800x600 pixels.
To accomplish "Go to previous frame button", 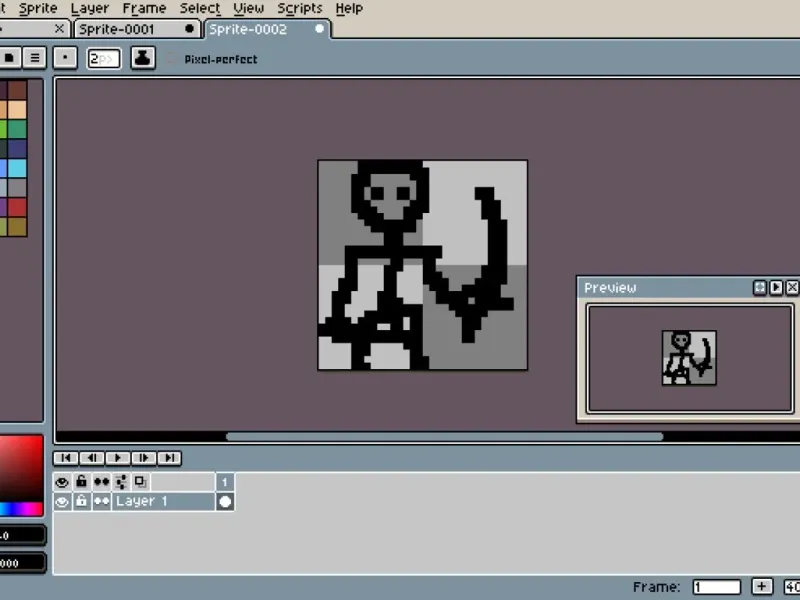I will tap(92, 458).
